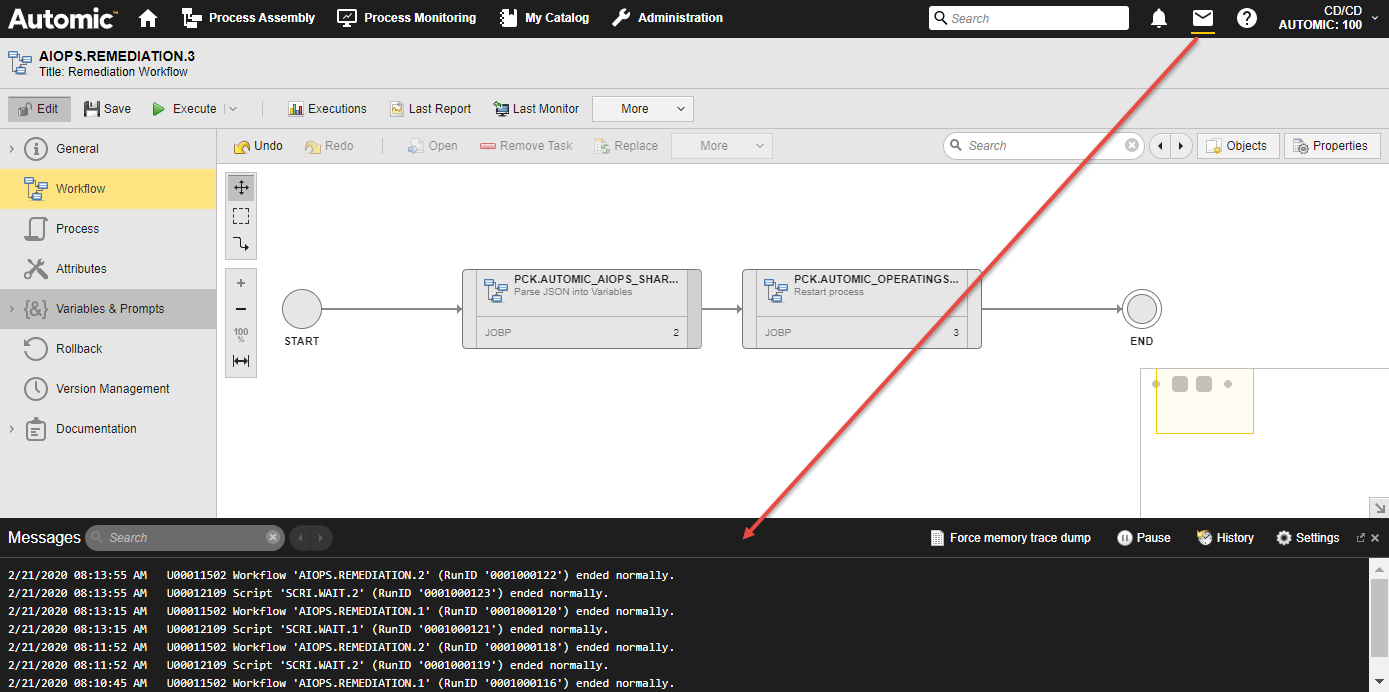Open My Catalog perspective
1389x692 pixels.
543,18
